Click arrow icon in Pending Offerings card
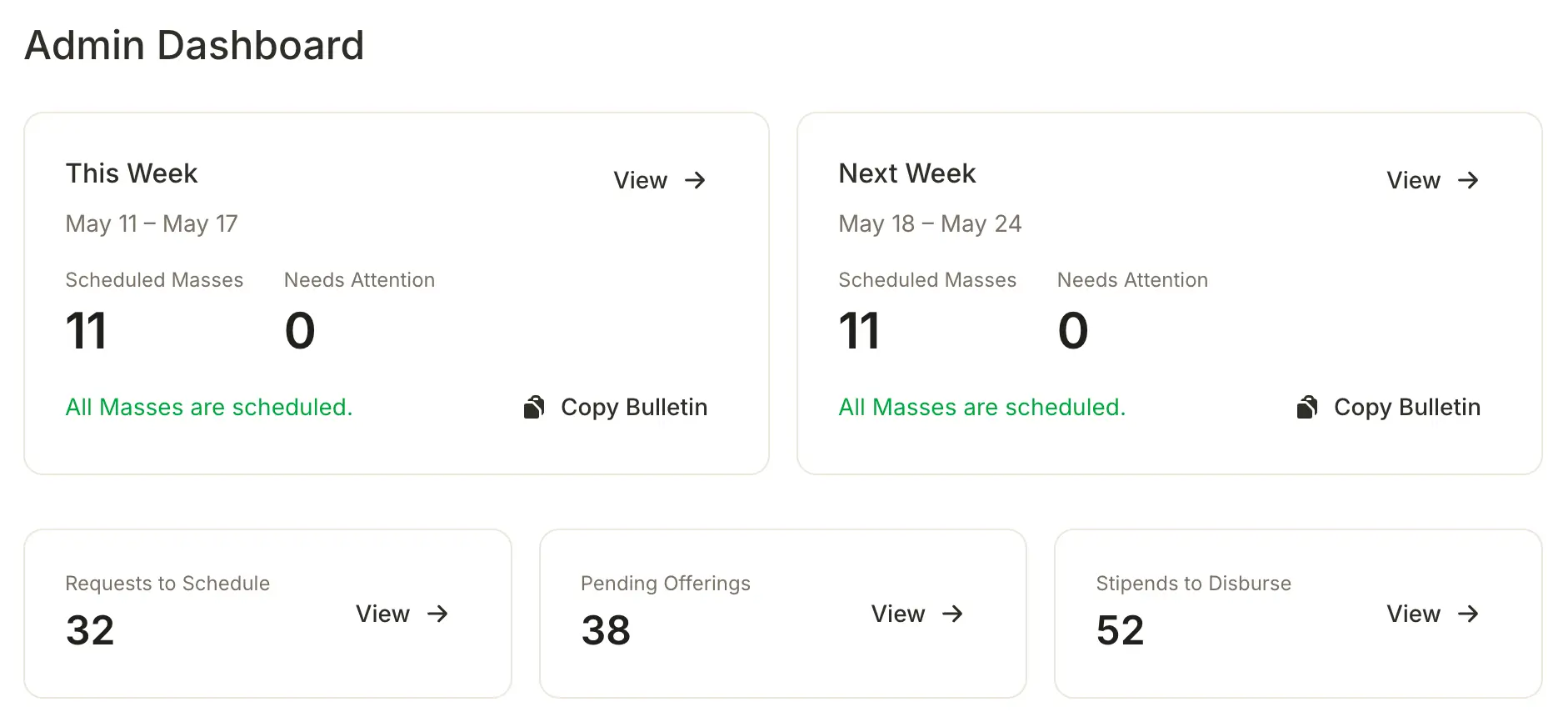 coord(952,614)
